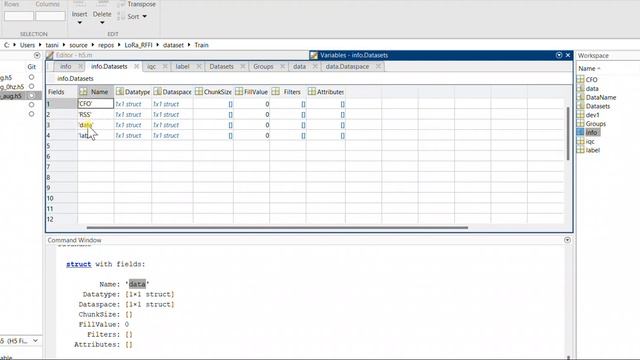Expand the arrow after repos in path

(x=119, y=45)
